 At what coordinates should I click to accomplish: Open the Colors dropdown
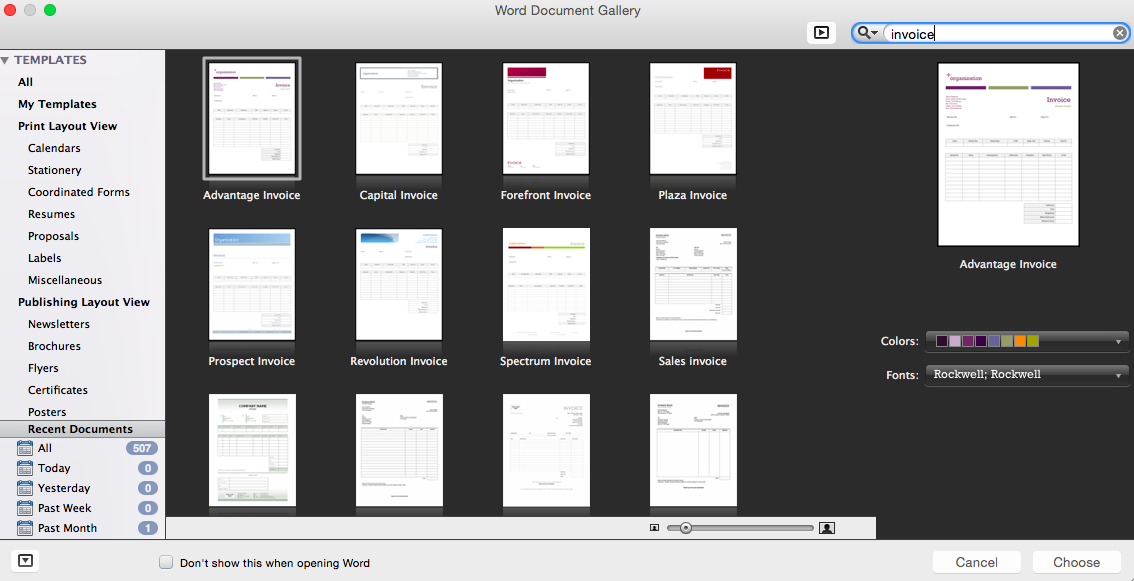coord(1027,340)
